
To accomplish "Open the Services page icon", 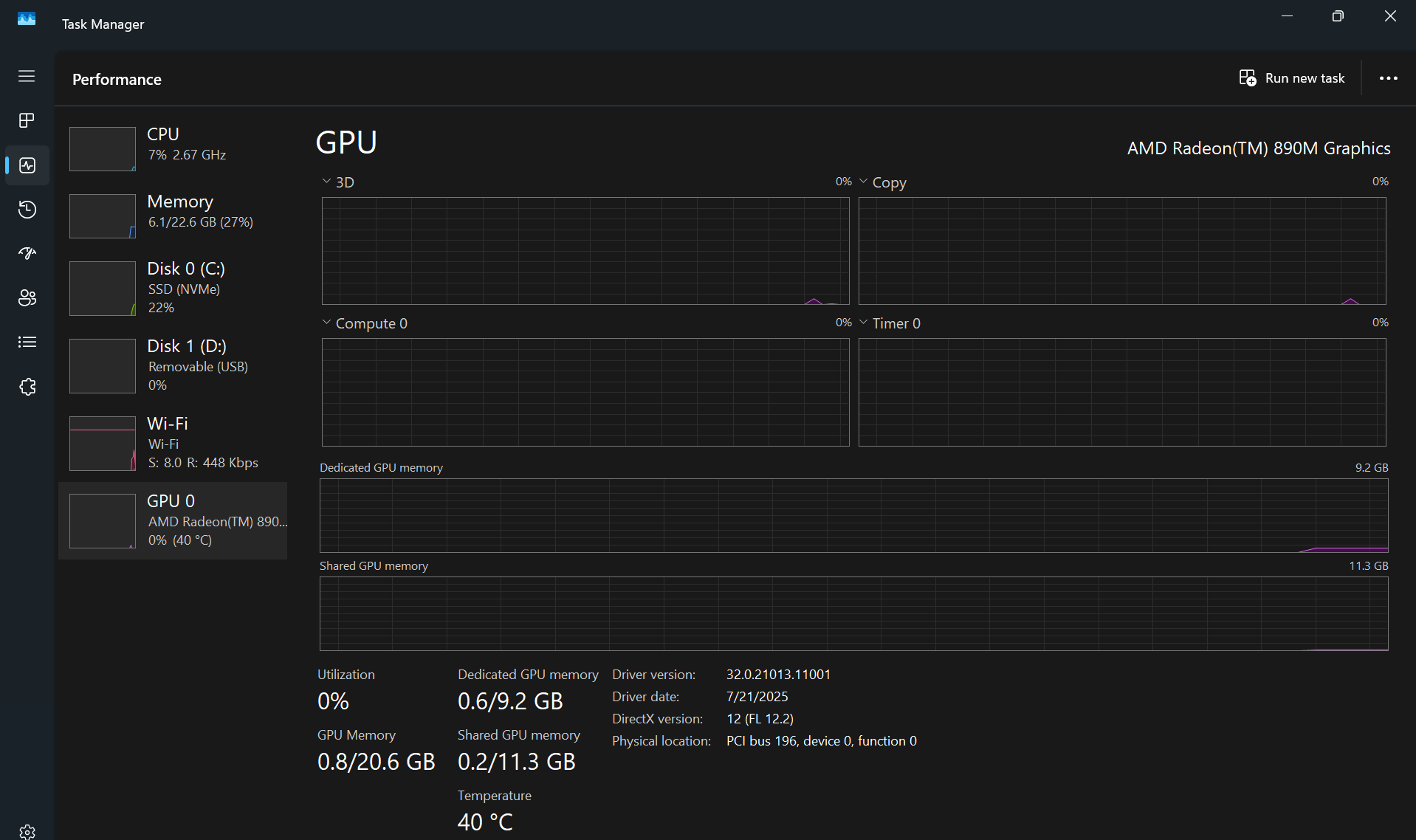I will pos(27,387).
